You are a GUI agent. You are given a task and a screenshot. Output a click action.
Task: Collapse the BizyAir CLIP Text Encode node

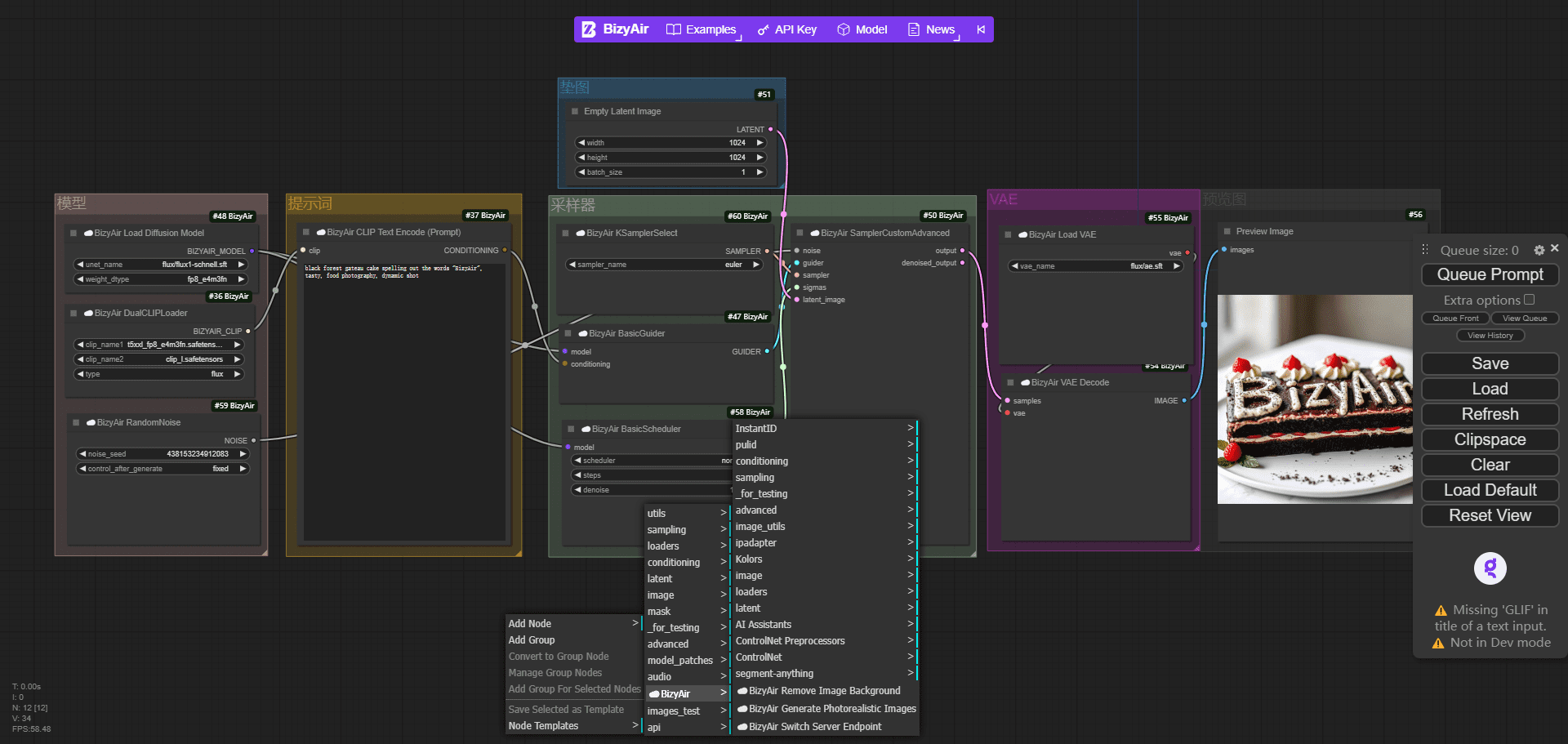306,232
